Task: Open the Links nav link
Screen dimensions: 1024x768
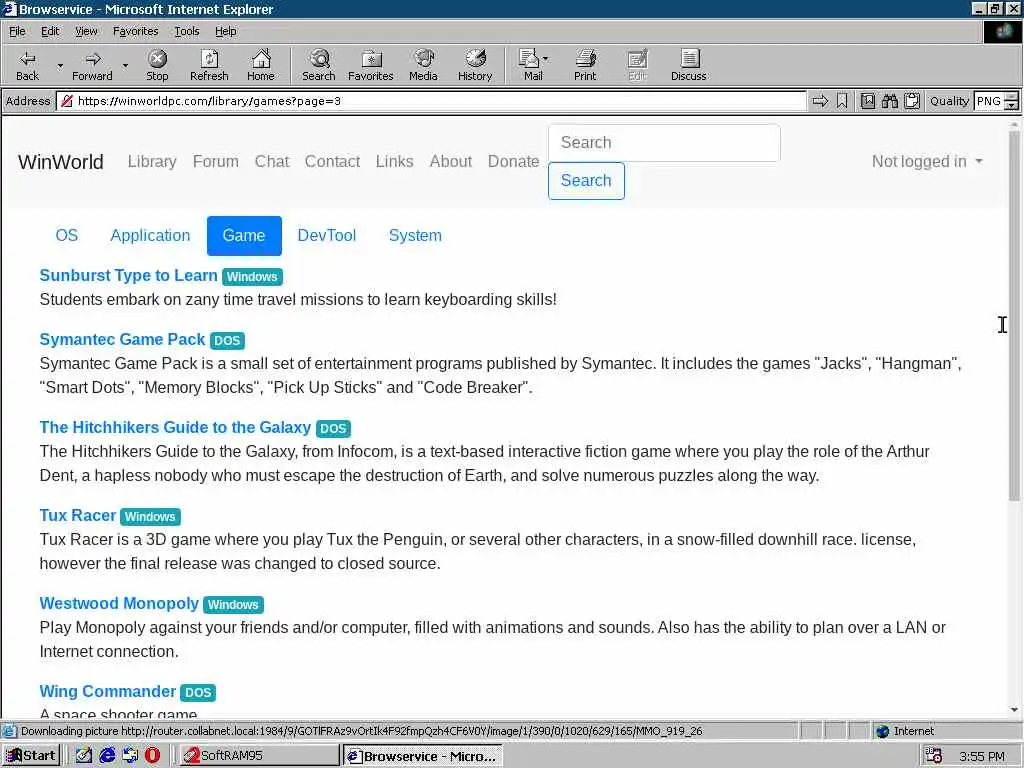Action: (394, 161)
